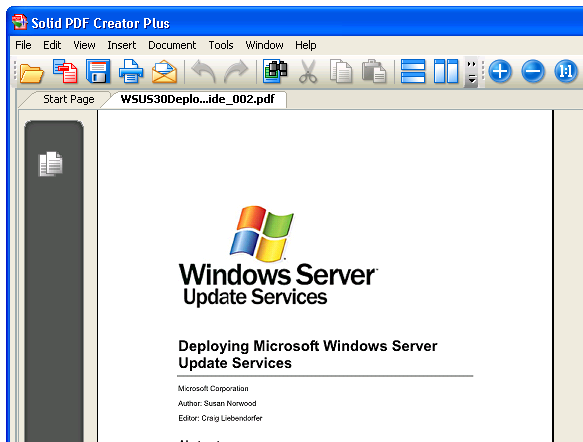The image size is (583, 442).
Task: Click the Open folder icon
Action: [32, 72]
